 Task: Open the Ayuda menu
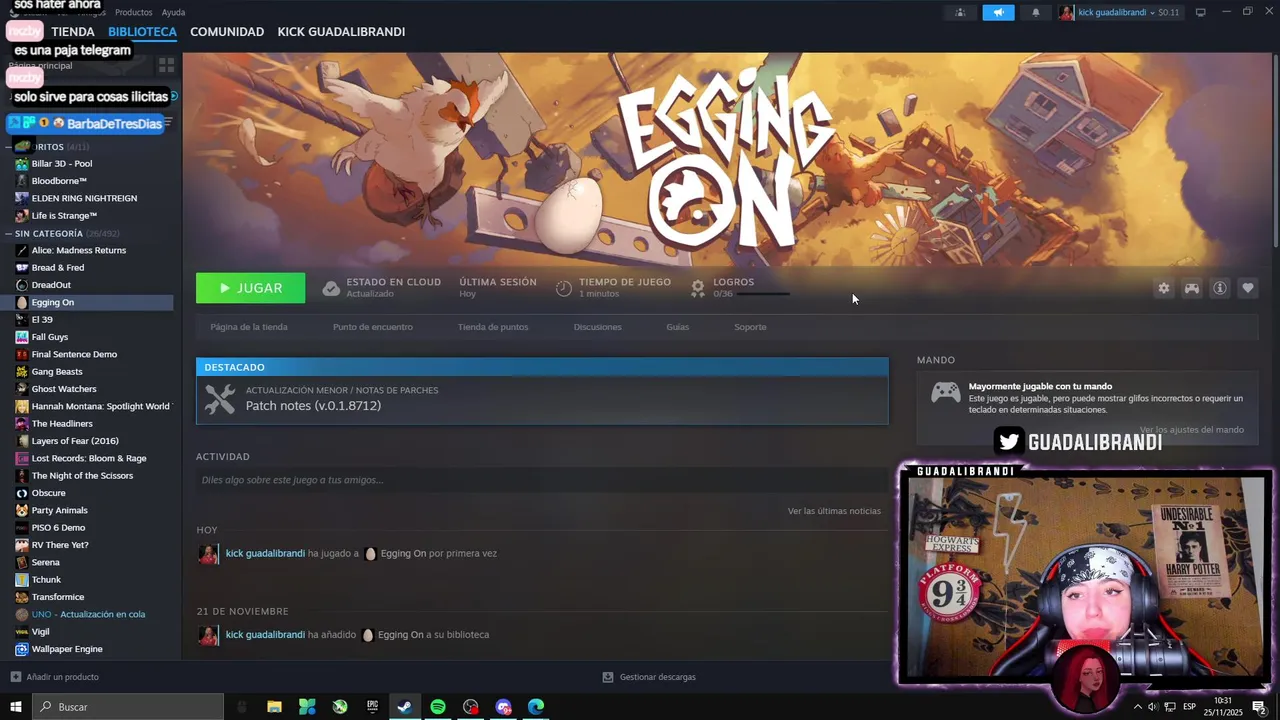click(173, 12)
